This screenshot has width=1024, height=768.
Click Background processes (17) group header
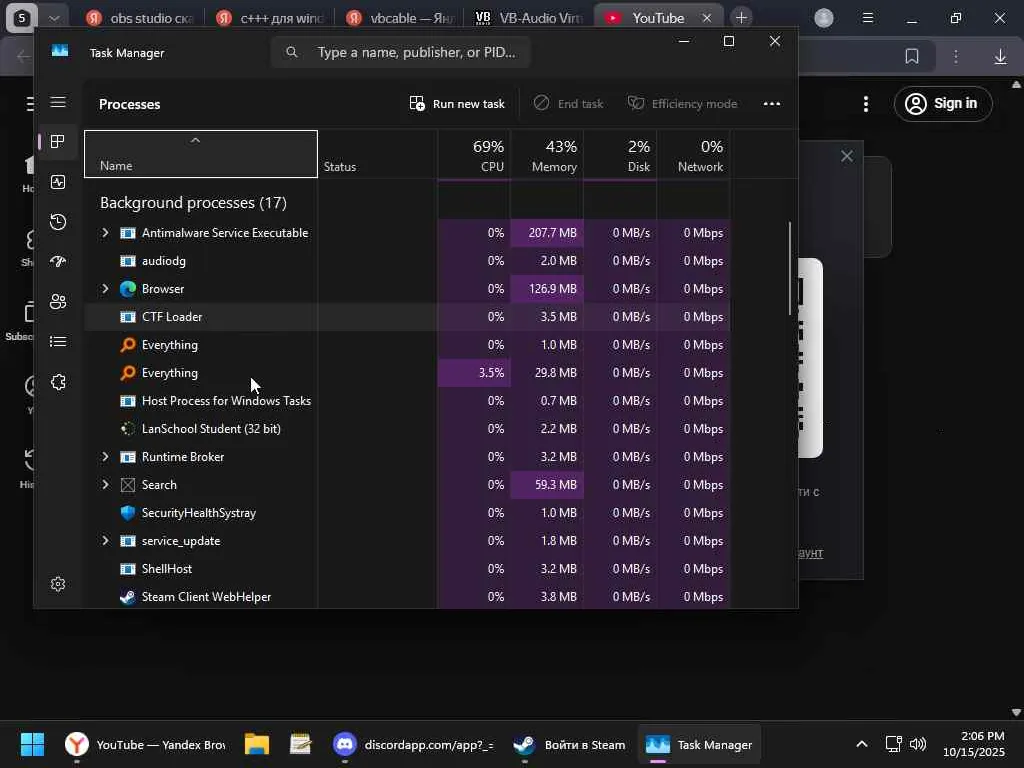[x=193, y=203]
